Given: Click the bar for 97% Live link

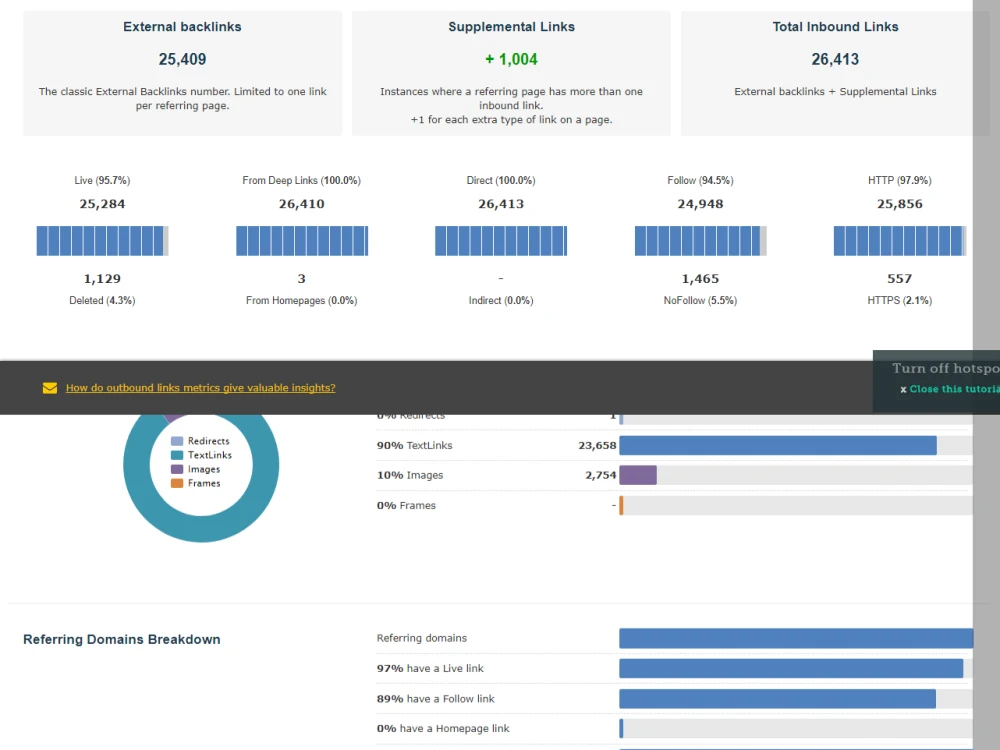Looking at the screenshot, I should coord(791,668).
